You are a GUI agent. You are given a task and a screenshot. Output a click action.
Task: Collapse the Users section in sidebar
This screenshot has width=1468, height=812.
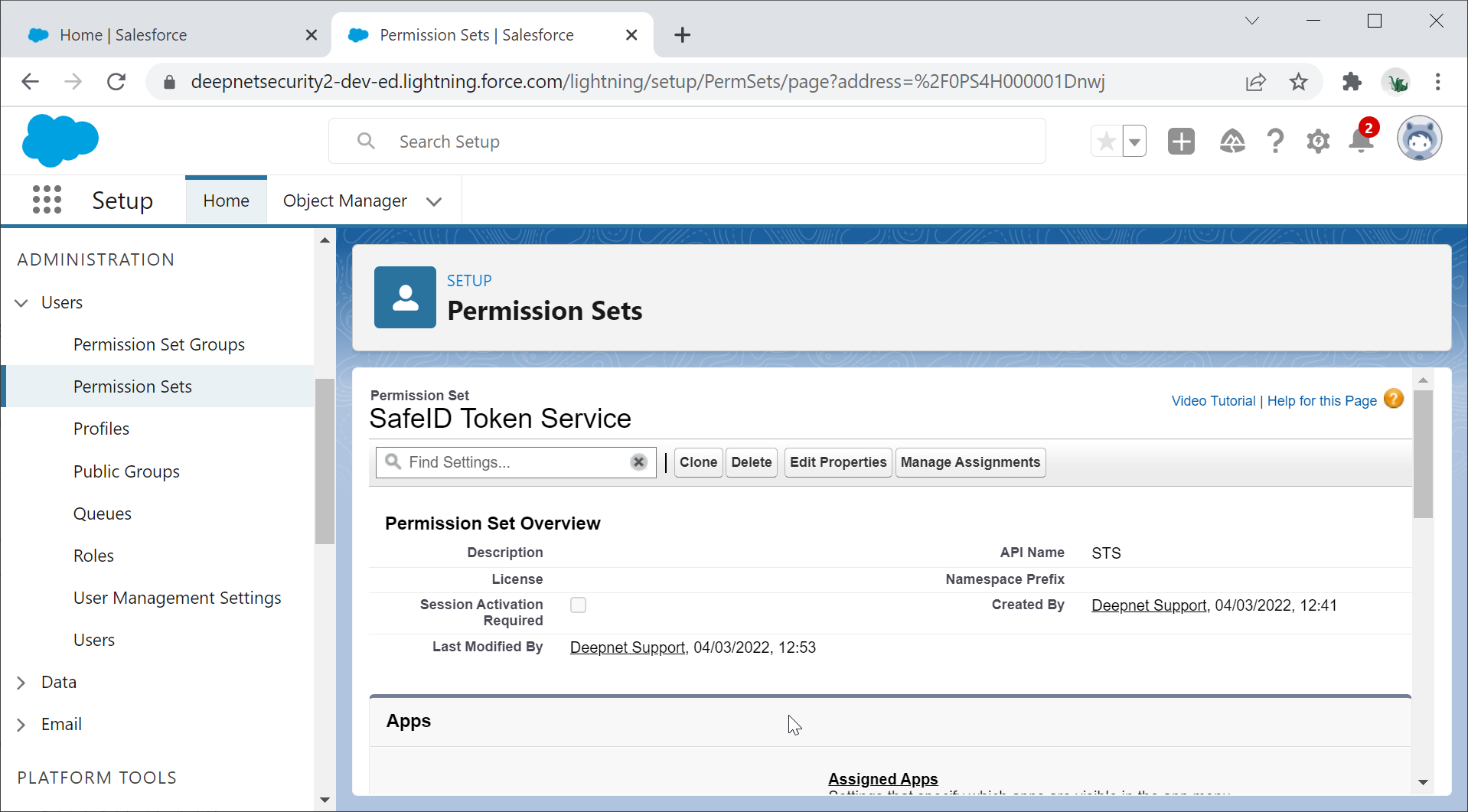[21, 303]
